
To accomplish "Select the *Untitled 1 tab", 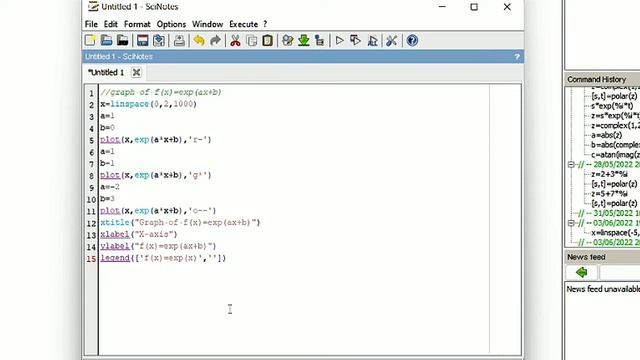I will click(106, 72).
